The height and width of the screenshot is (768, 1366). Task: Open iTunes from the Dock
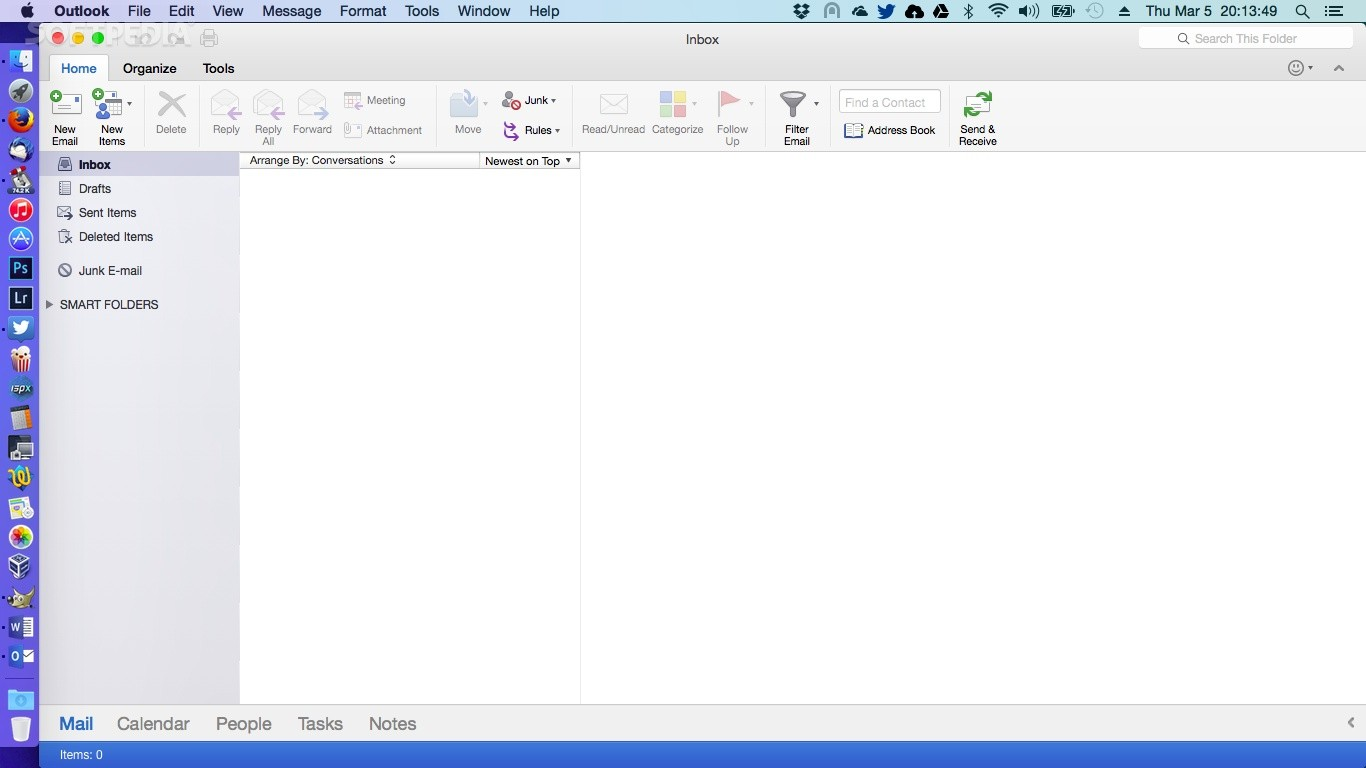pos(21,210)
